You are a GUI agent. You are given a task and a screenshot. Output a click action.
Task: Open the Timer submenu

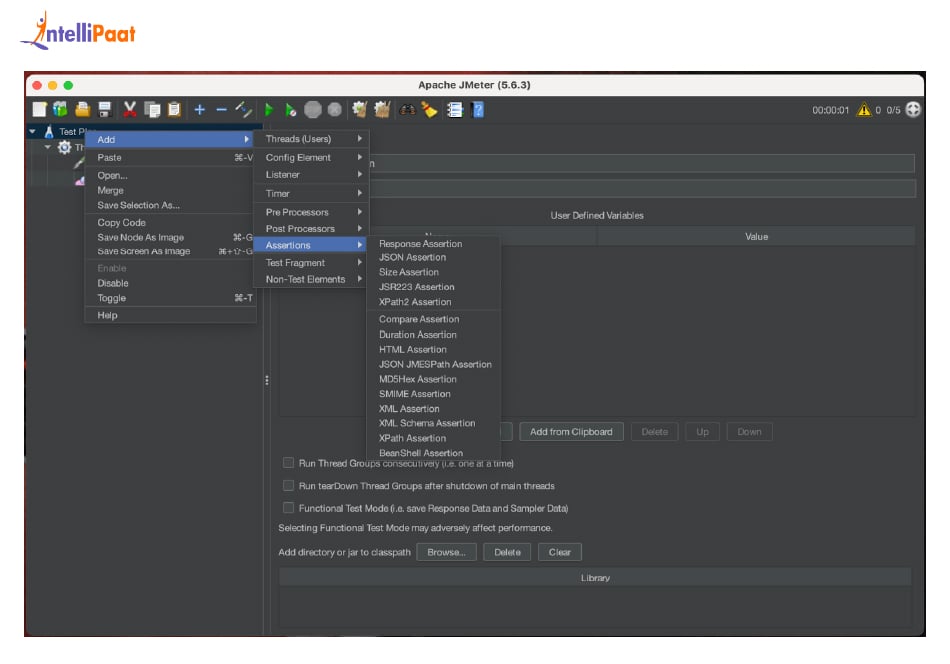311,193
